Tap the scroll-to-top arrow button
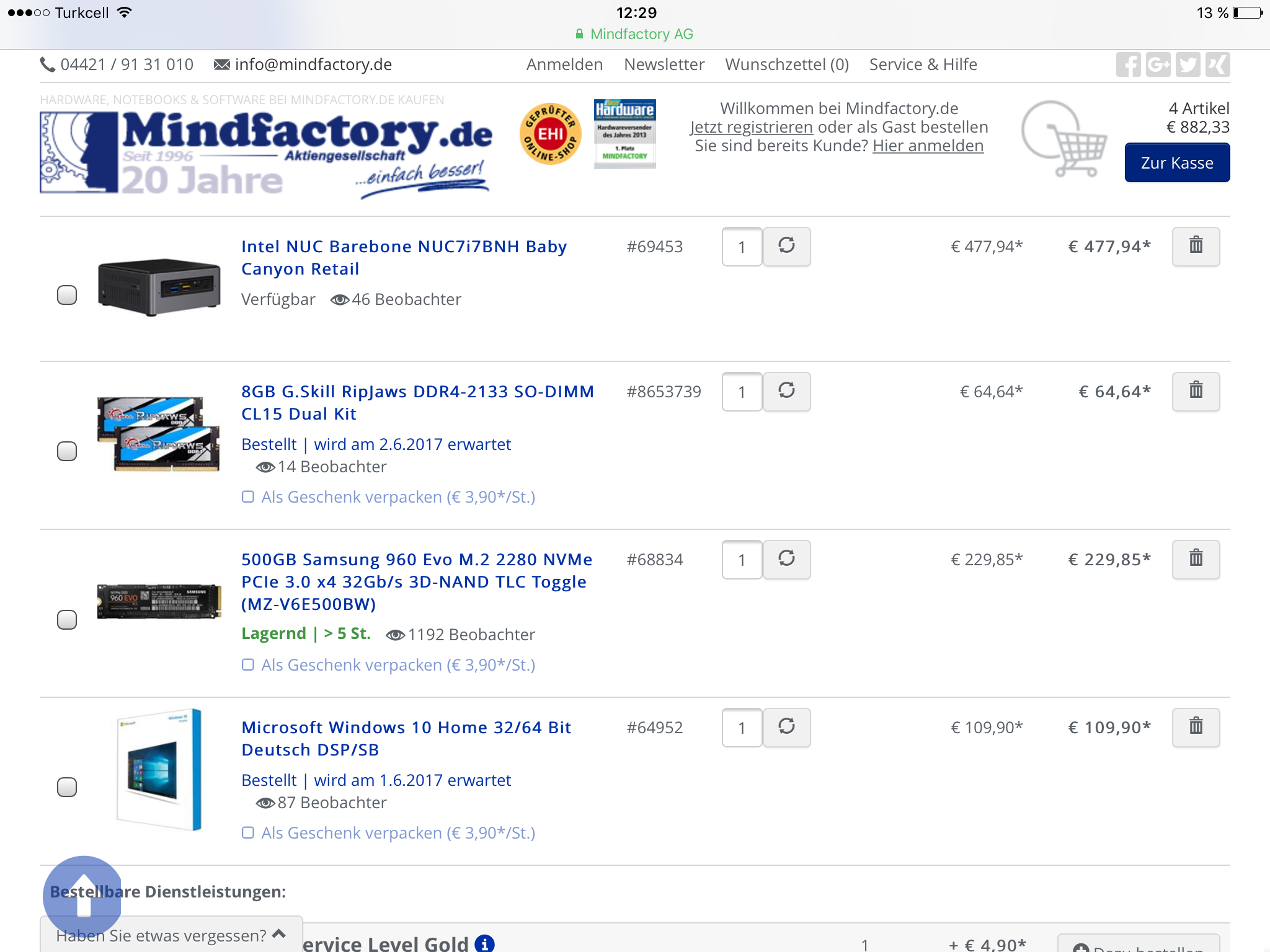 tap(82, 896)
